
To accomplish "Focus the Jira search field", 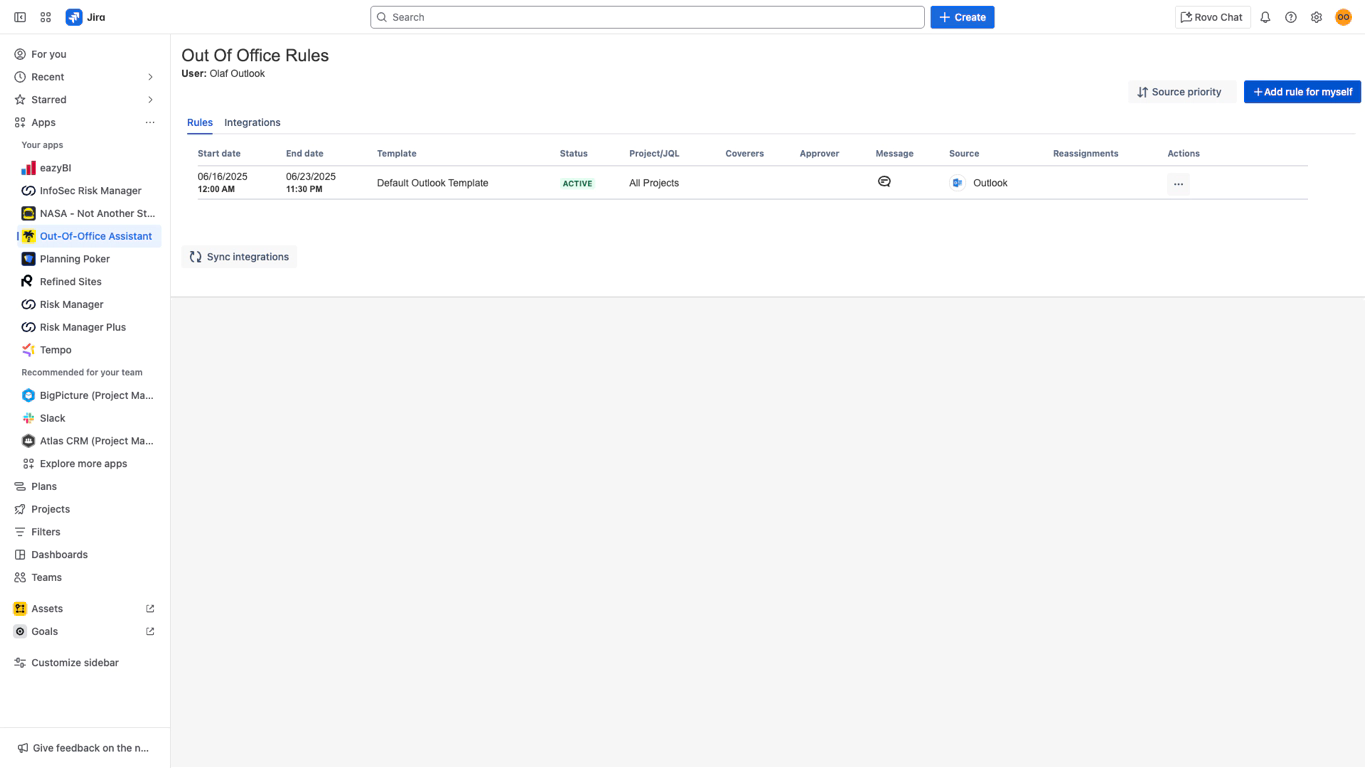I will click(647, 17).
